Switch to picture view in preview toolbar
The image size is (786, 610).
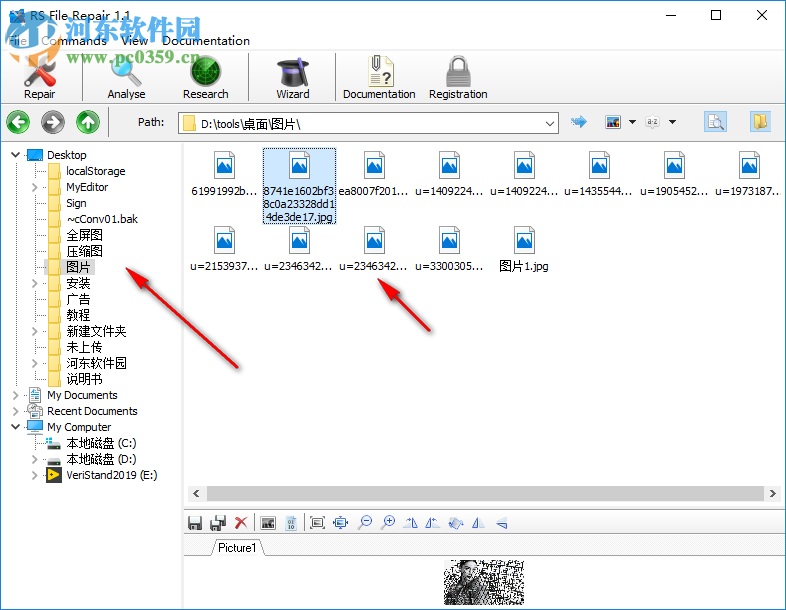[x=268, y=523]
